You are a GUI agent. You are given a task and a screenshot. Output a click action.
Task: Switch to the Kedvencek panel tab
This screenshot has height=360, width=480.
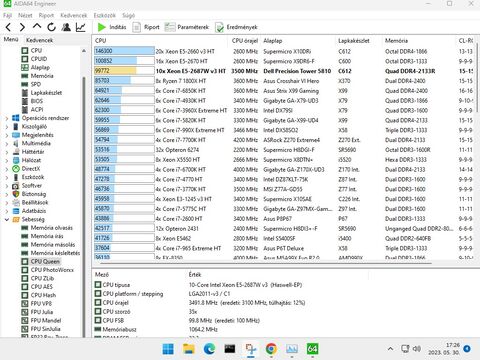tap(39, 40)
